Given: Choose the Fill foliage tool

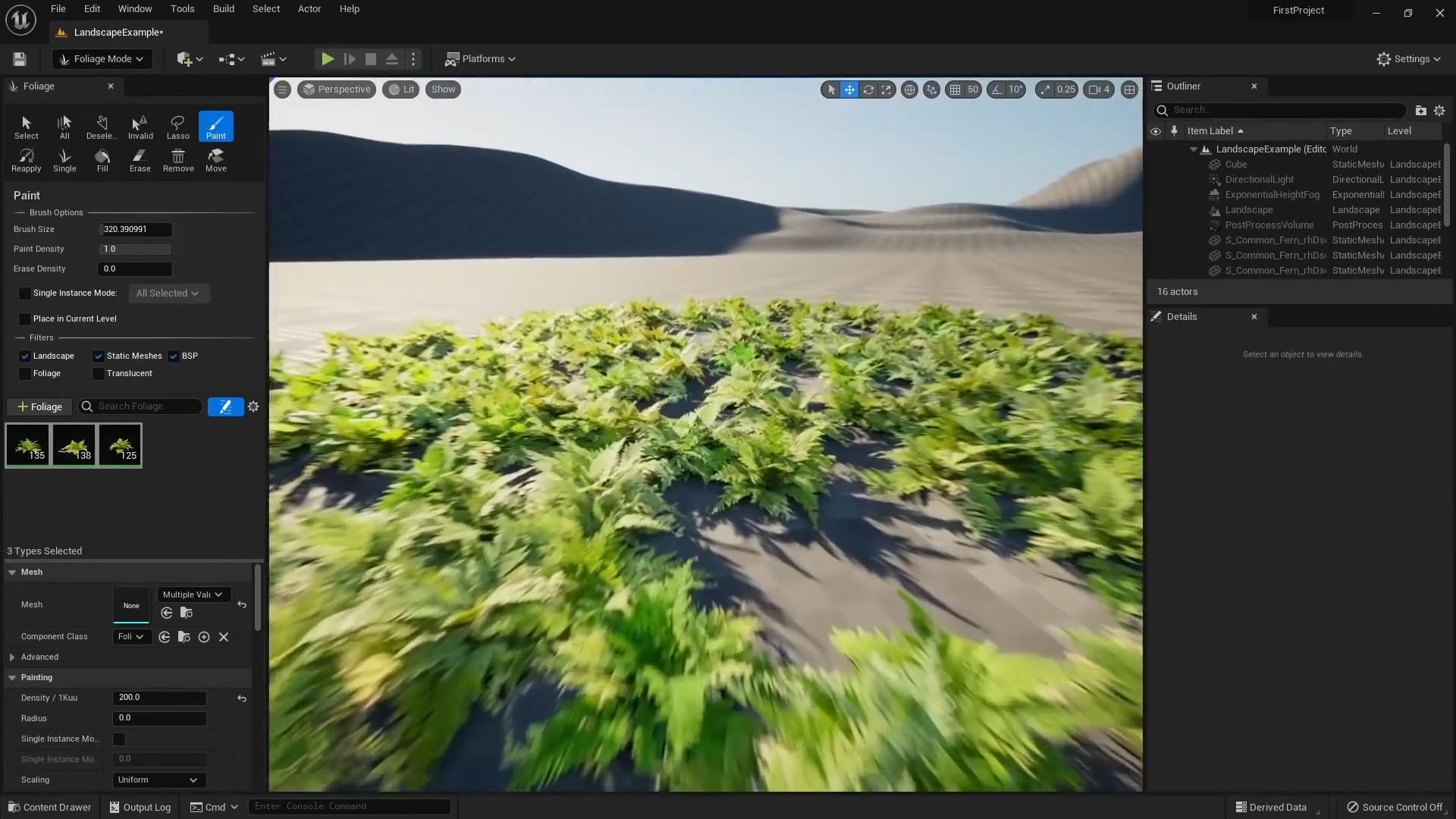Looking at the screenshot, I should (102, 159).
